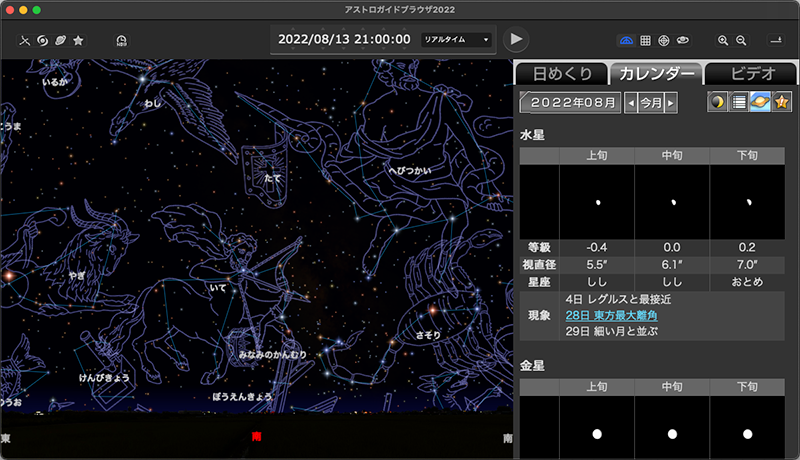Click the 0.2 magnitude value

tap(747, 248)
